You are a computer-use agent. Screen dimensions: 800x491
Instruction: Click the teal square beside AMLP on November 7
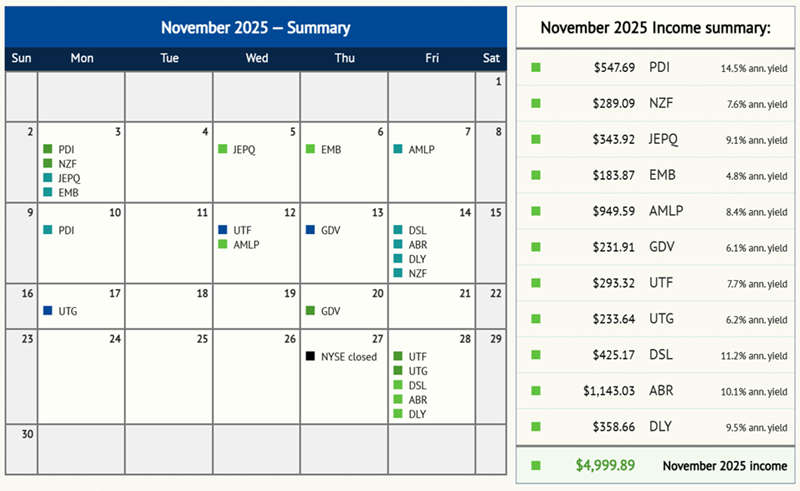pyautogui.click(x=398, y=149)
